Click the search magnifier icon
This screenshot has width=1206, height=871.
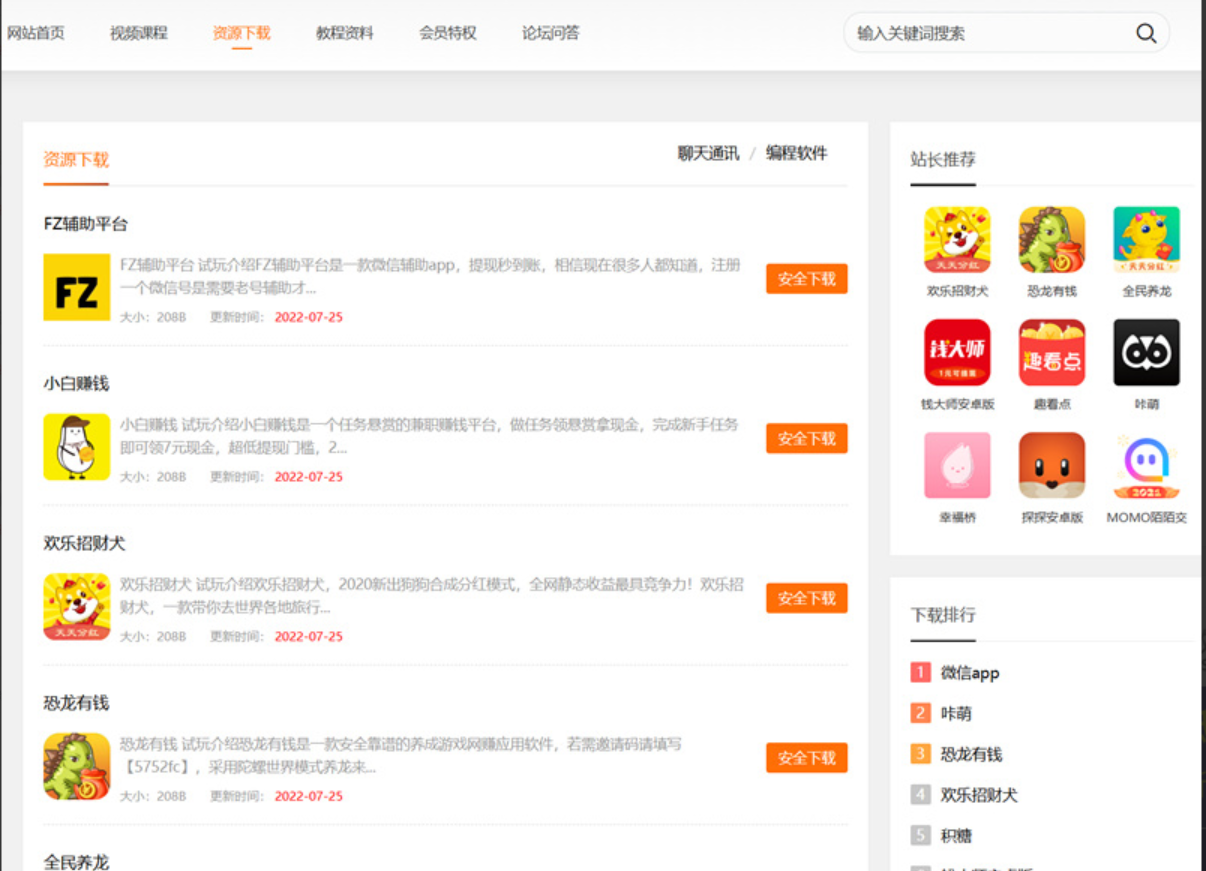click(x=1146, y=33)
